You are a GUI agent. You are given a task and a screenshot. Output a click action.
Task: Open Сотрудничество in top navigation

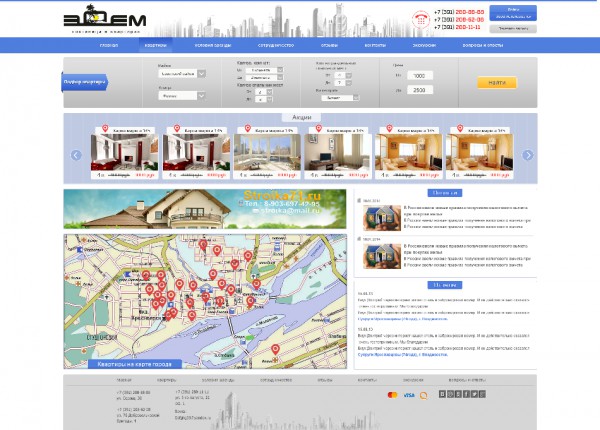pyautogui.click(x=276, y=45)
